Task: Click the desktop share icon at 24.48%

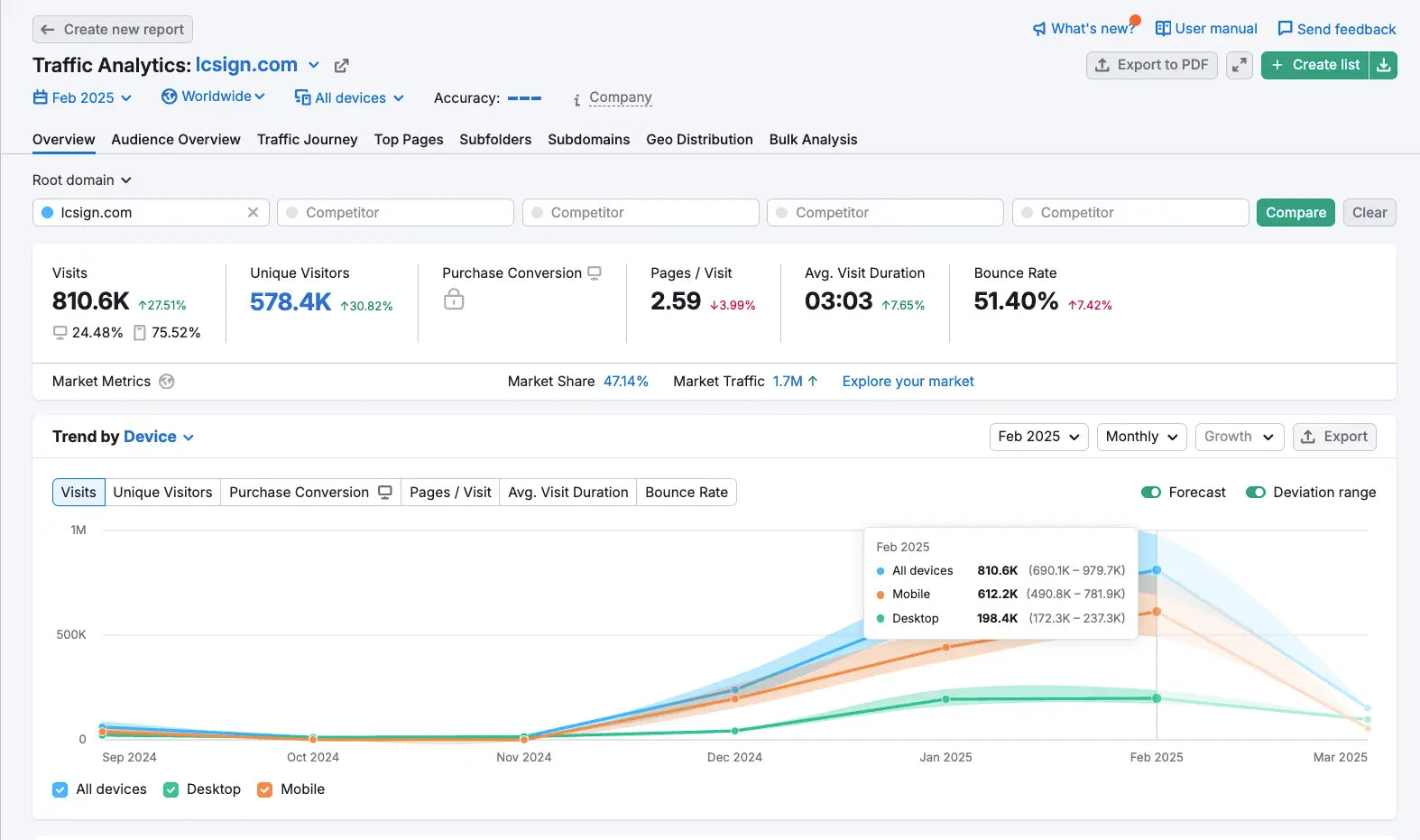Action: point(60,332)
